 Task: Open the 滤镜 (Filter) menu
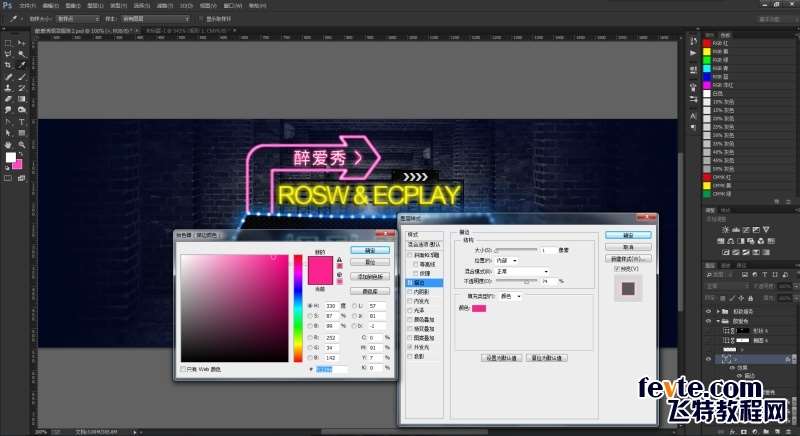coord(164,6)
